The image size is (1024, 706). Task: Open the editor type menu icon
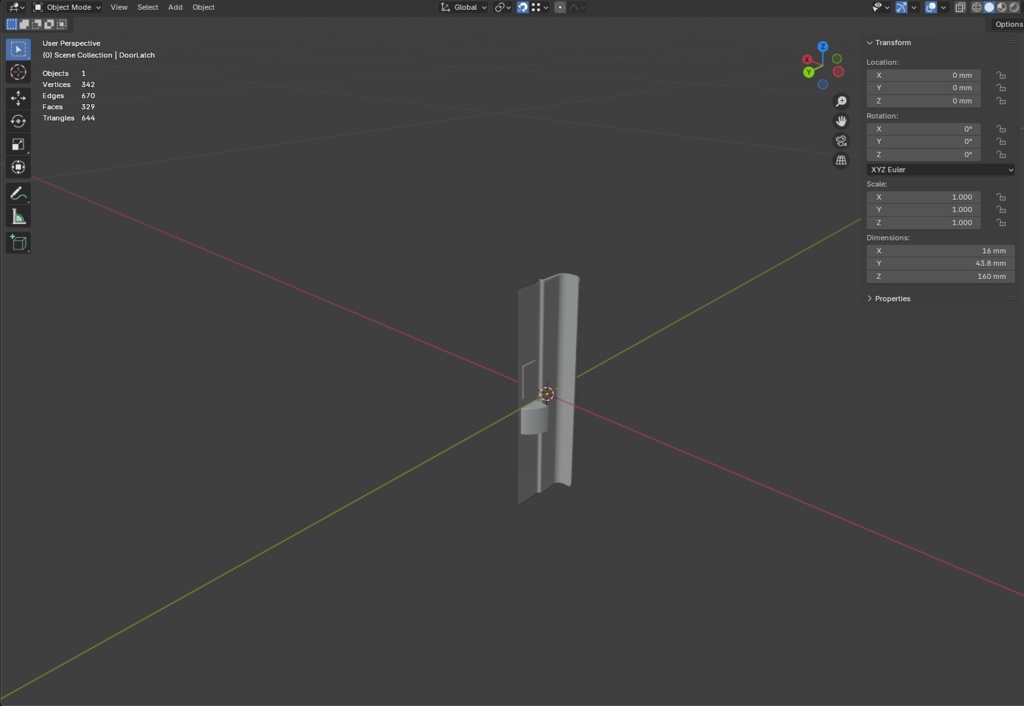pyautogui.click(x=16, y=7)
